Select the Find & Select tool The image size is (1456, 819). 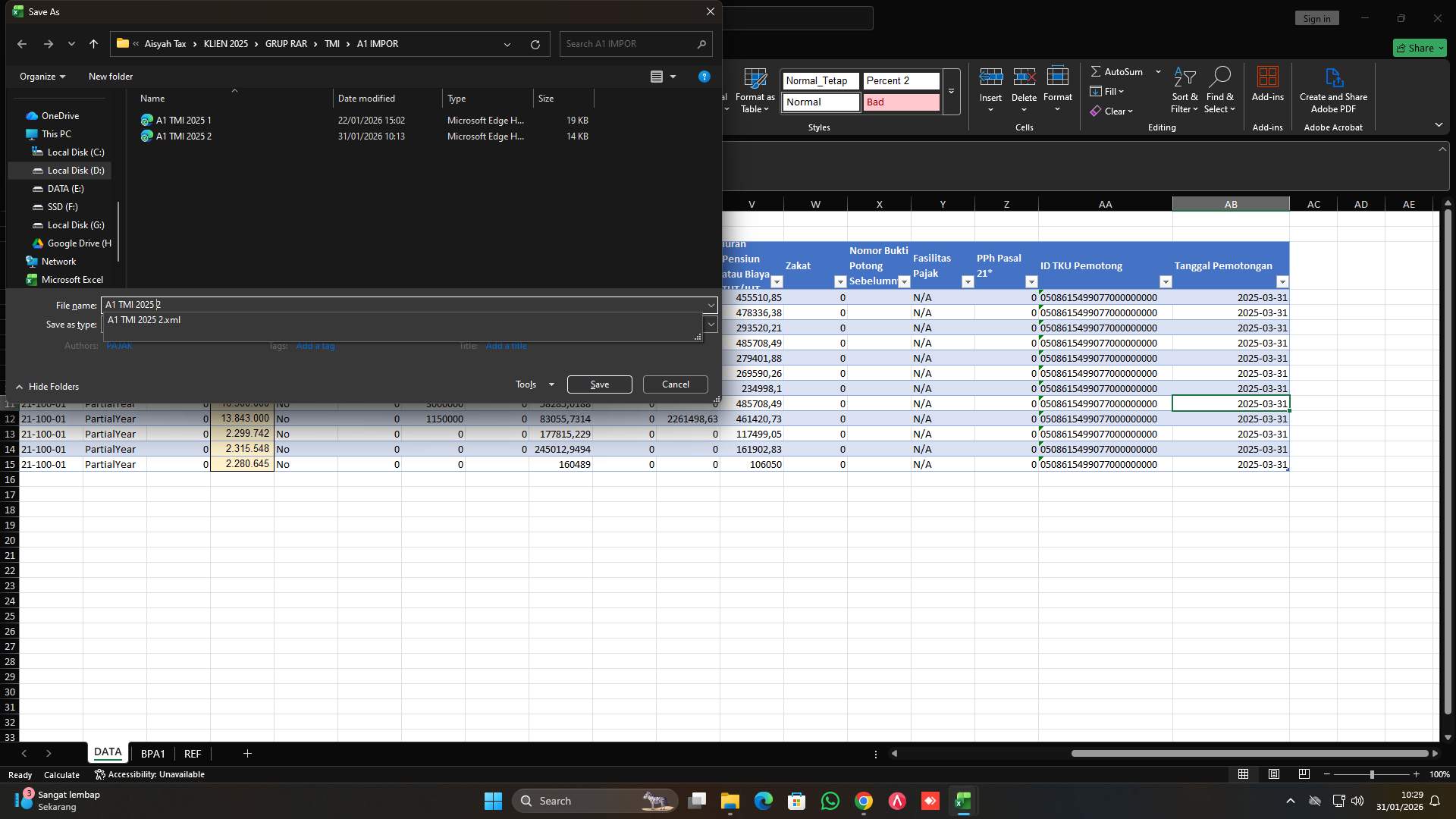1219,89
